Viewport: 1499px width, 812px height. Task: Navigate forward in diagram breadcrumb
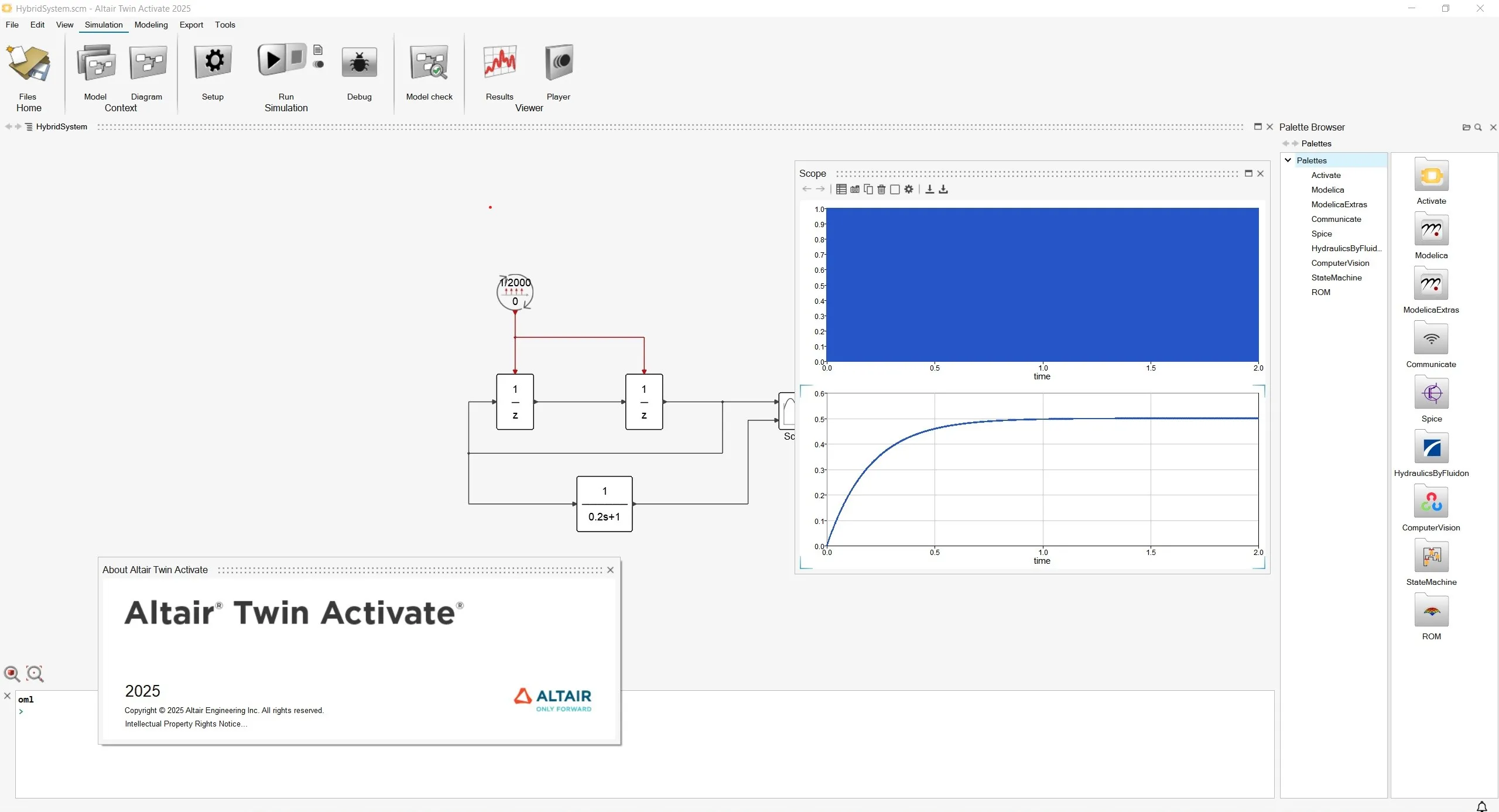pos(18,126)
